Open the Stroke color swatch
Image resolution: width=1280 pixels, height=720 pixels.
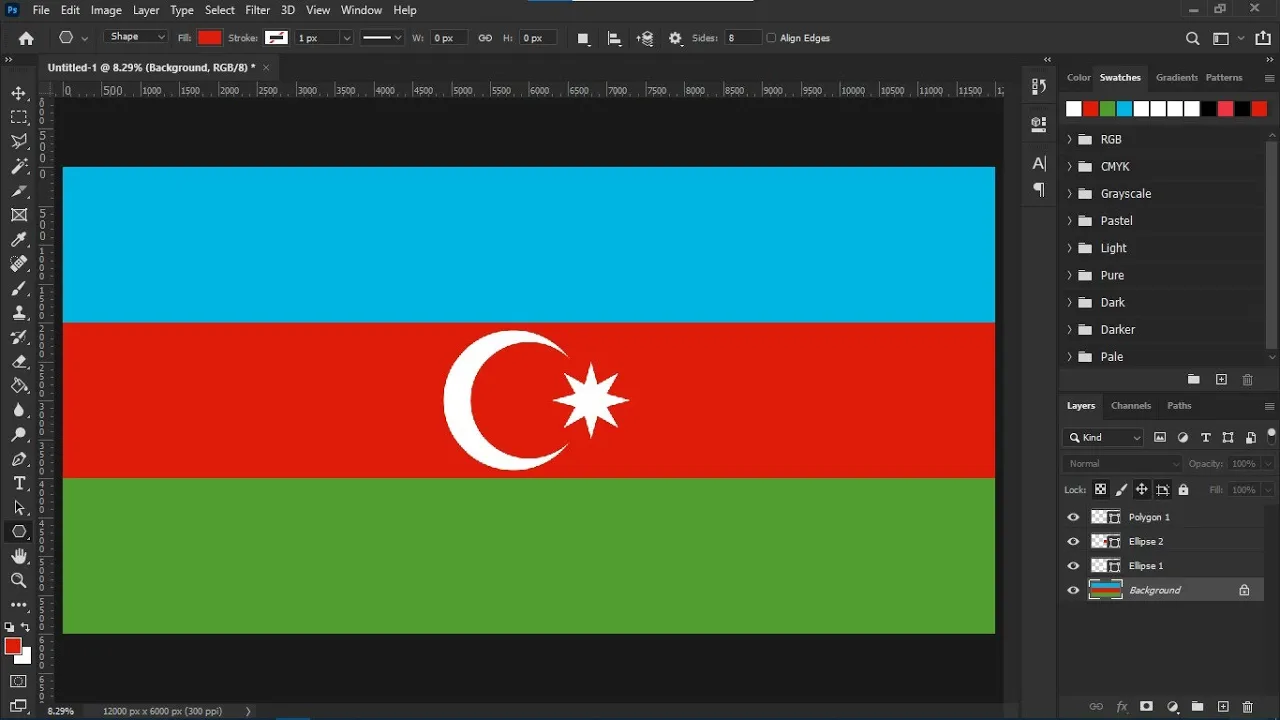(x=276, y=38)
